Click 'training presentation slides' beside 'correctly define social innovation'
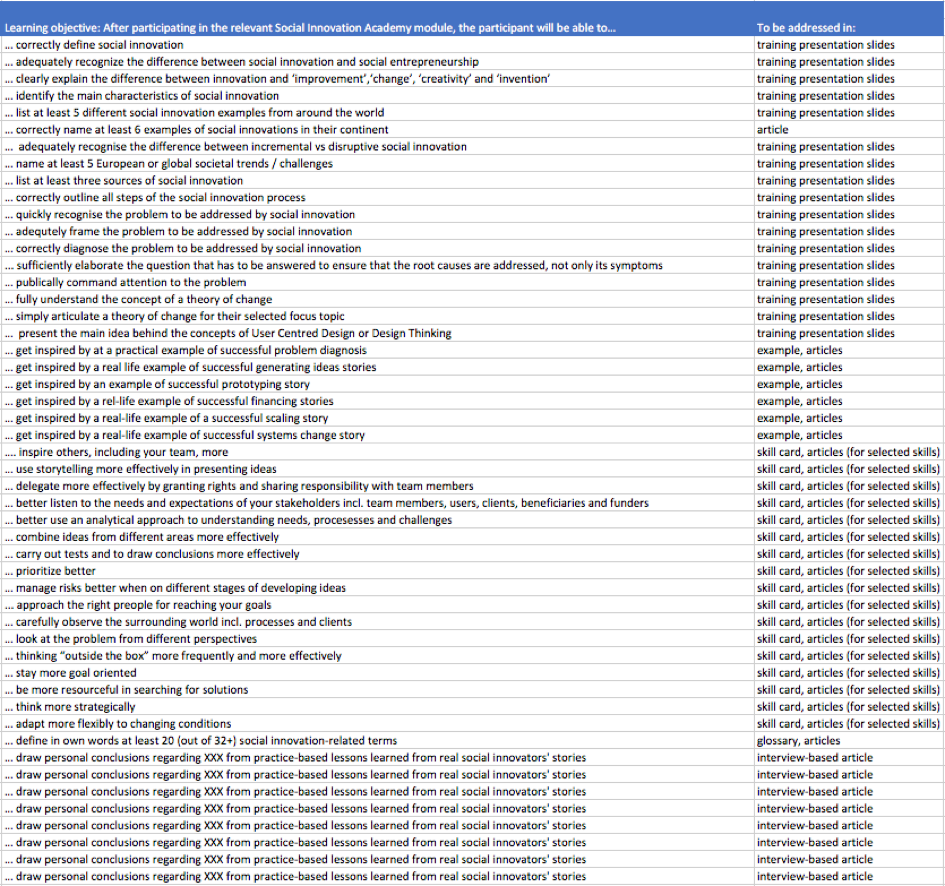 (x=849, y=45)
